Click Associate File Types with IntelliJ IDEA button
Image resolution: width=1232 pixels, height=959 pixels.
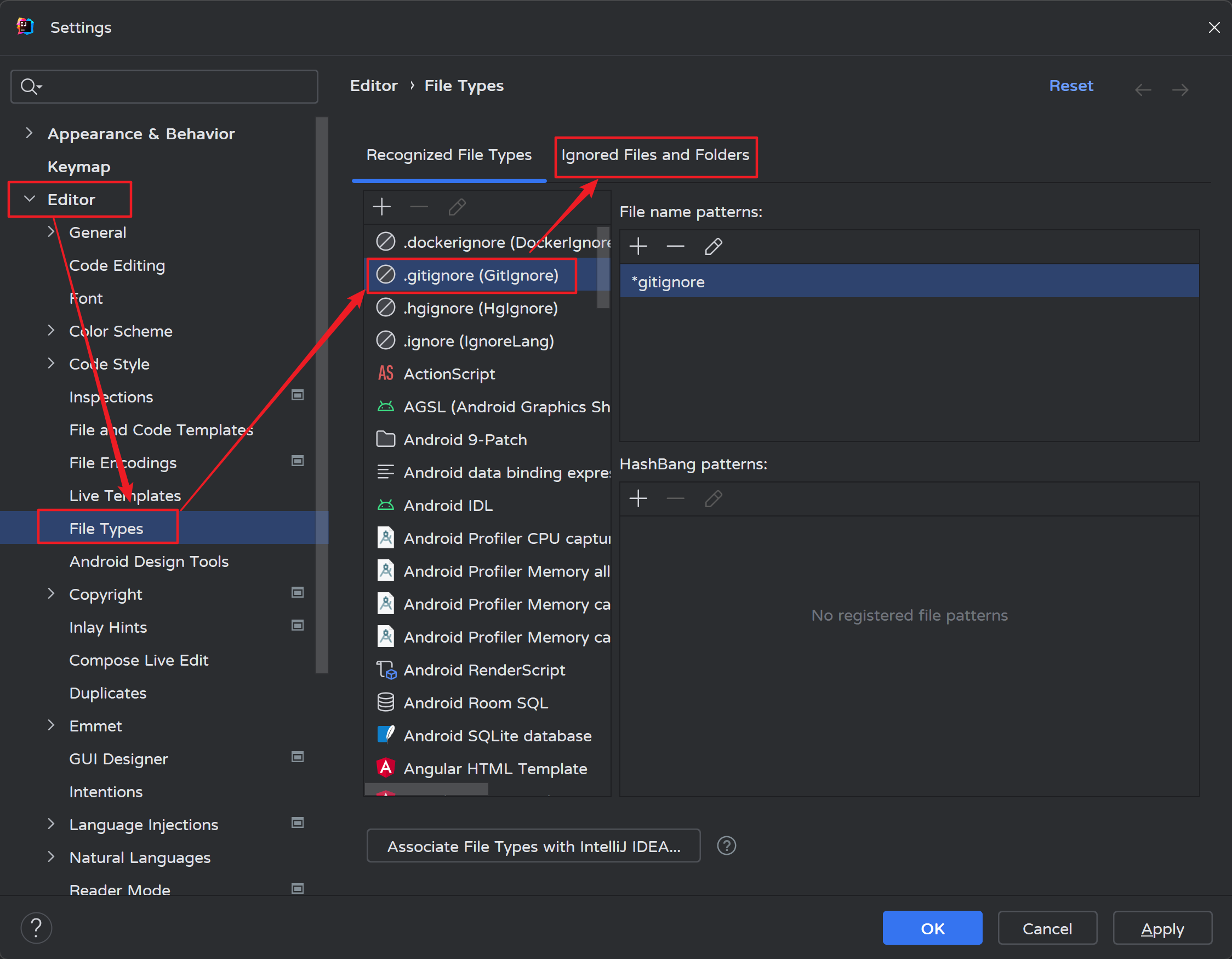(x=533, y=845)
